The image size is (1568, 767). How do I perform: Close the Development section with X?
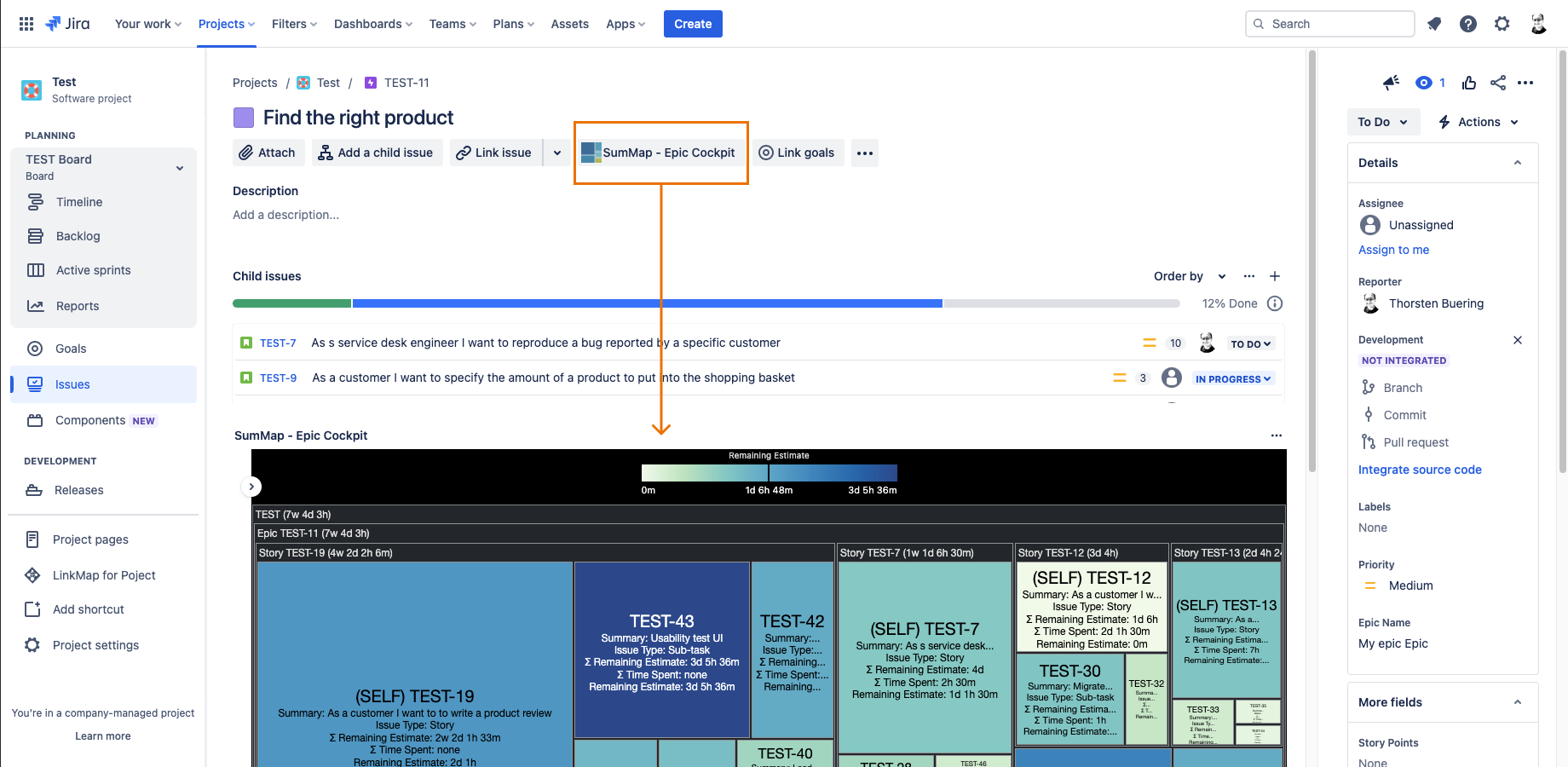click(x=1518, y=340)
